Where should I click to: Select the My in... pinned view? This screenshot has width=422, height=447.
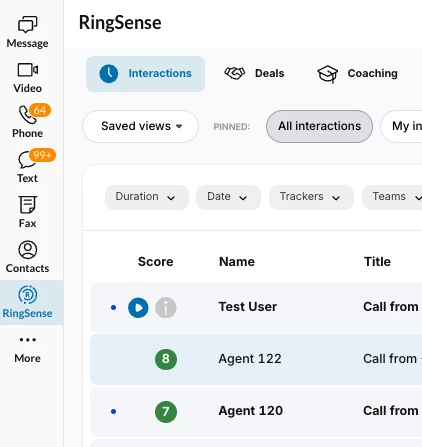401,126
